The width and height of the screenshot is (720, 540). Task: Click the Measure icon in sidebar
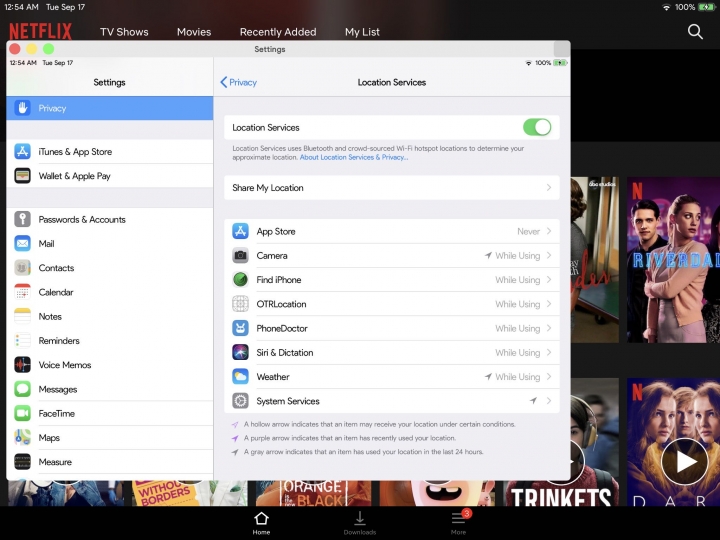click(x=22, y=462)
